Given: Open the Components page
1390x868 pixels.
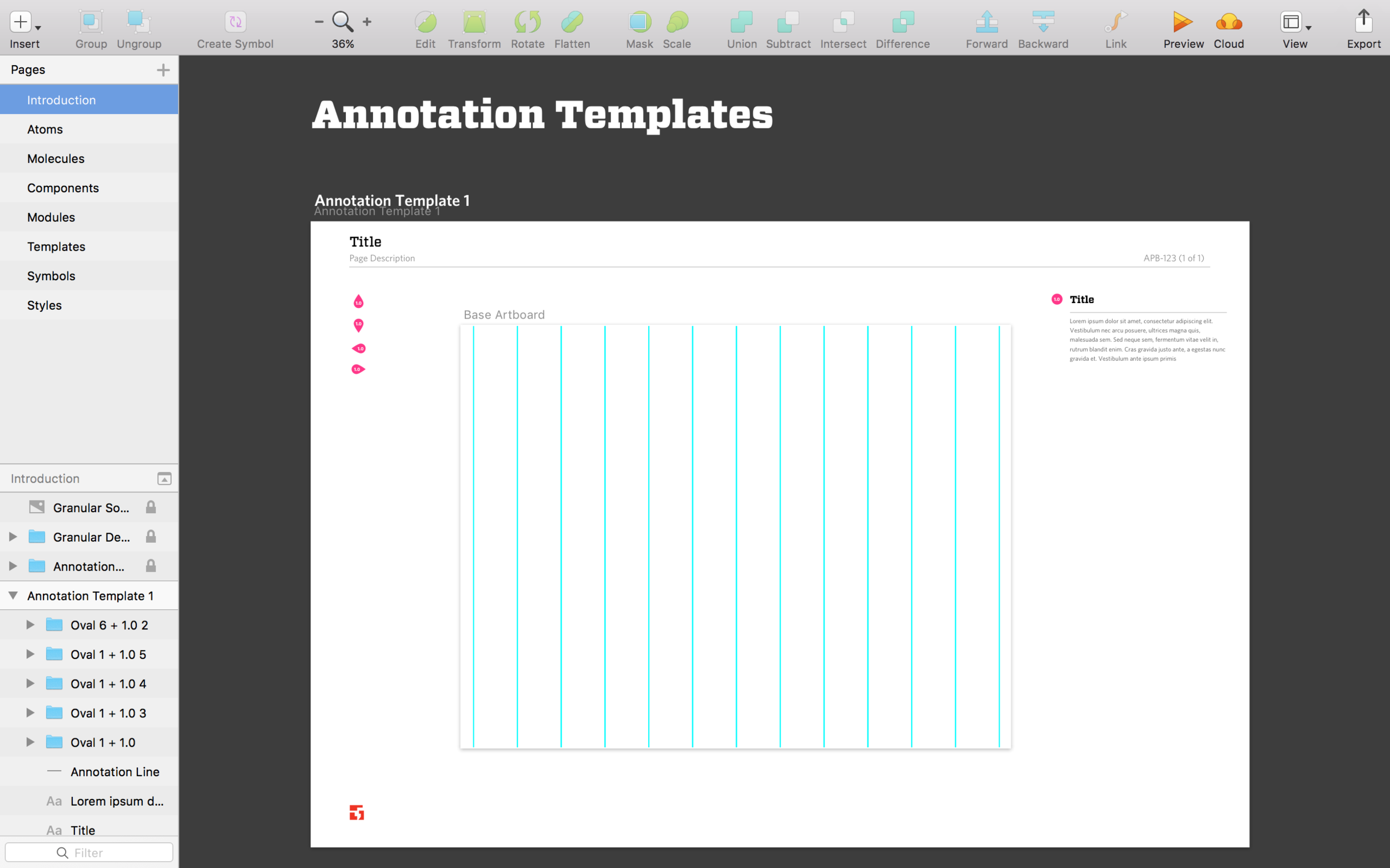Looking at the screenshot, I should [x=63, y=188].
